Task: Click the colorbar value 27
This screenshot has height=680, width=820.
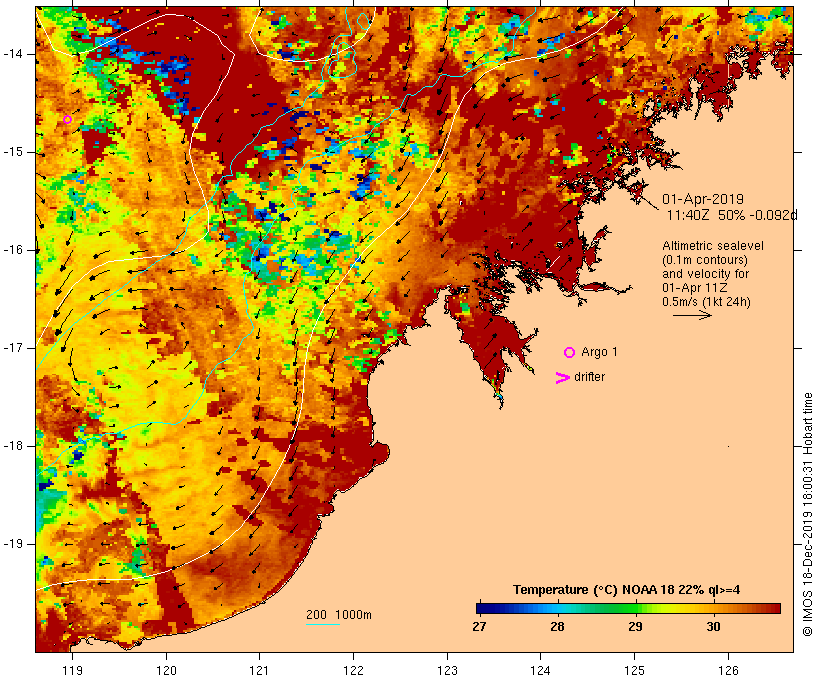Action: click(479, 627)
